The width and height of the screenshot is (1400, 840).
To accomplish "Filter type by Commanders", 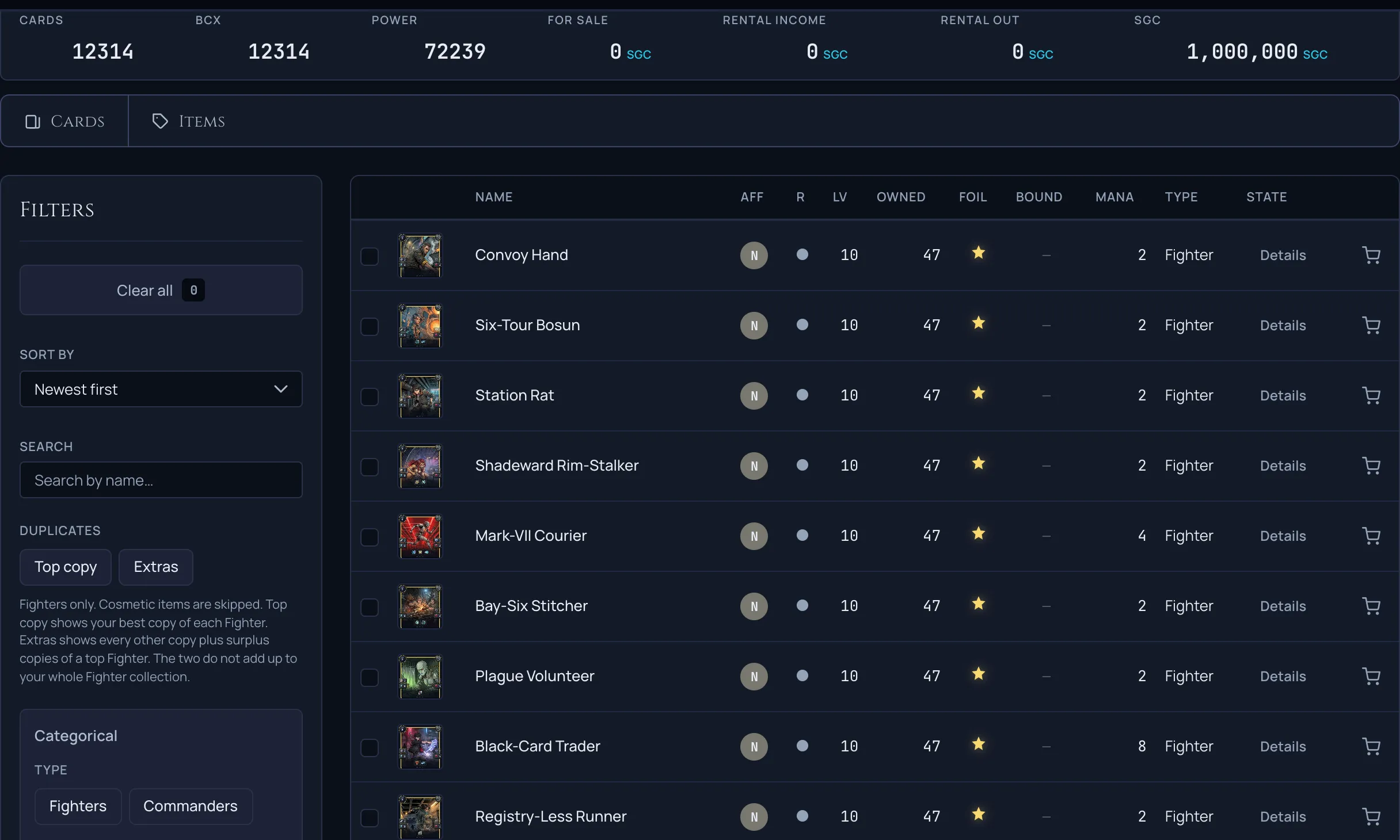I will (x=191, y=806).
